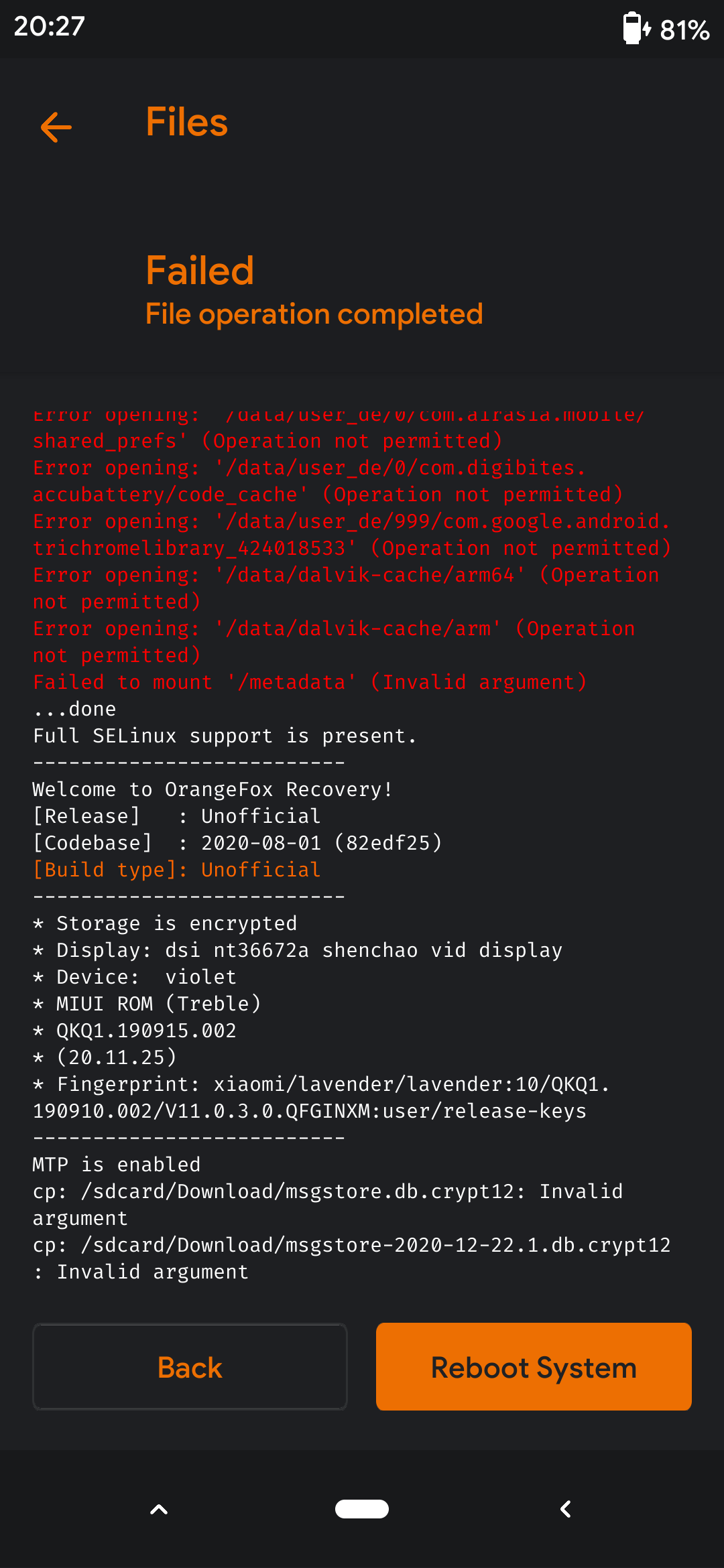Tap the 'MTP is enabled' log line

[x=117, y=1165]
